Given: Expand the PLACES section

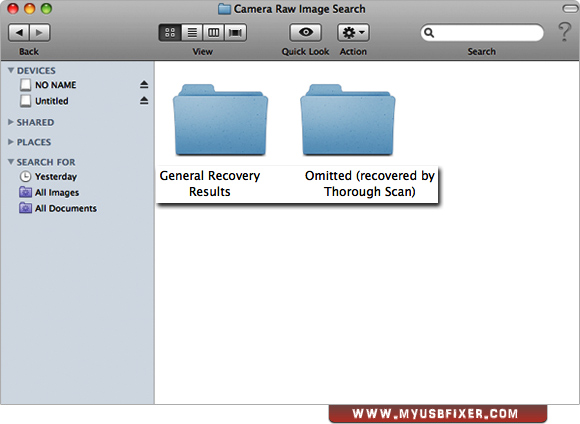Looking at the screenshot, I should pos(11,142).
